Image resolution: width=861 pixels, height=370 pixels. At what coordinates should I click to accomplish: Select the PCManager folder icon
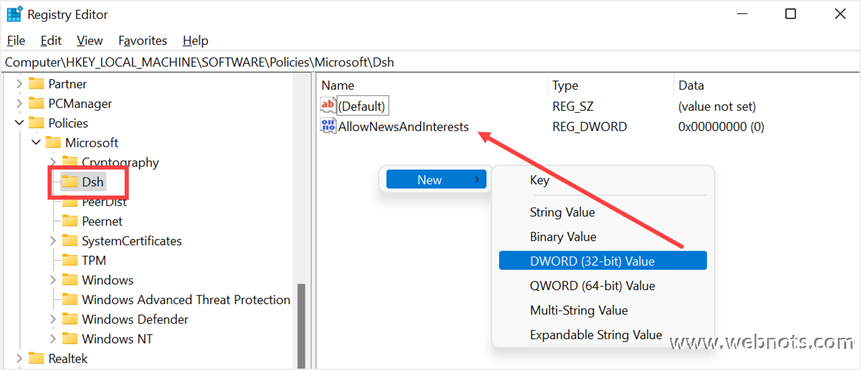click(36, 103)
